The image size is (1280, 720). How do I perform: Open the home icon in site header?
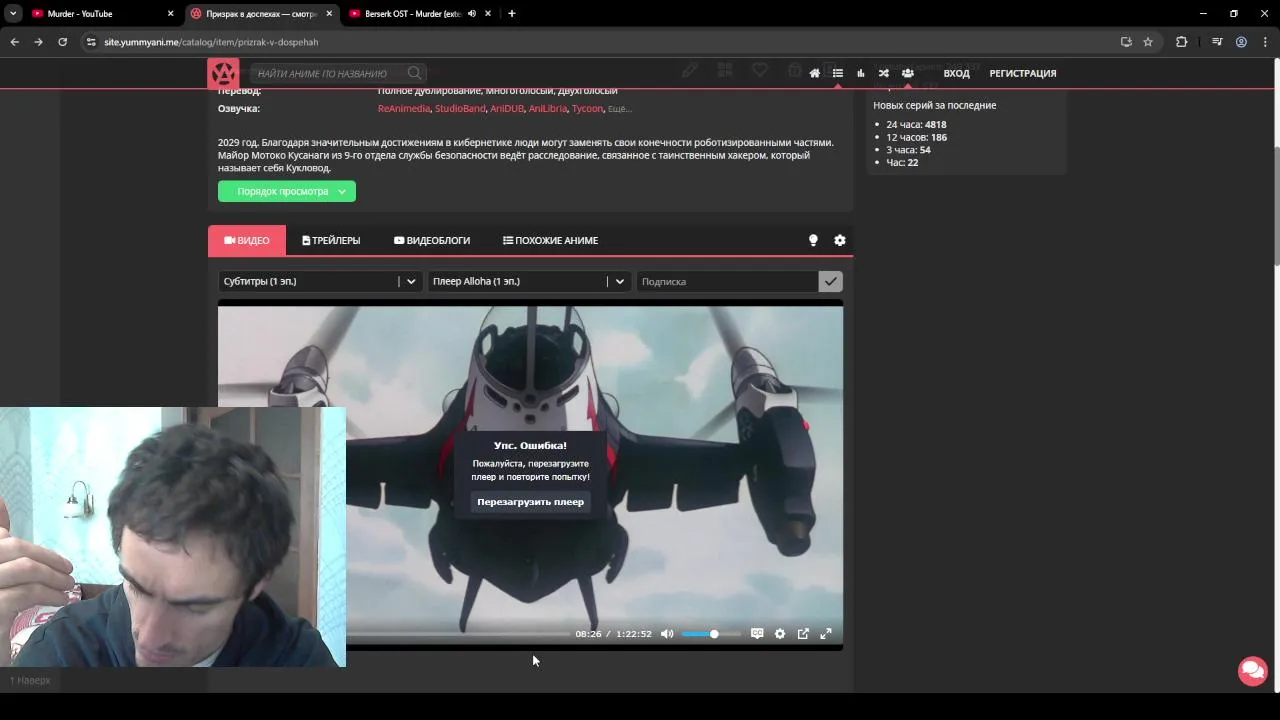pyautogui.click(x=815, y=73)
